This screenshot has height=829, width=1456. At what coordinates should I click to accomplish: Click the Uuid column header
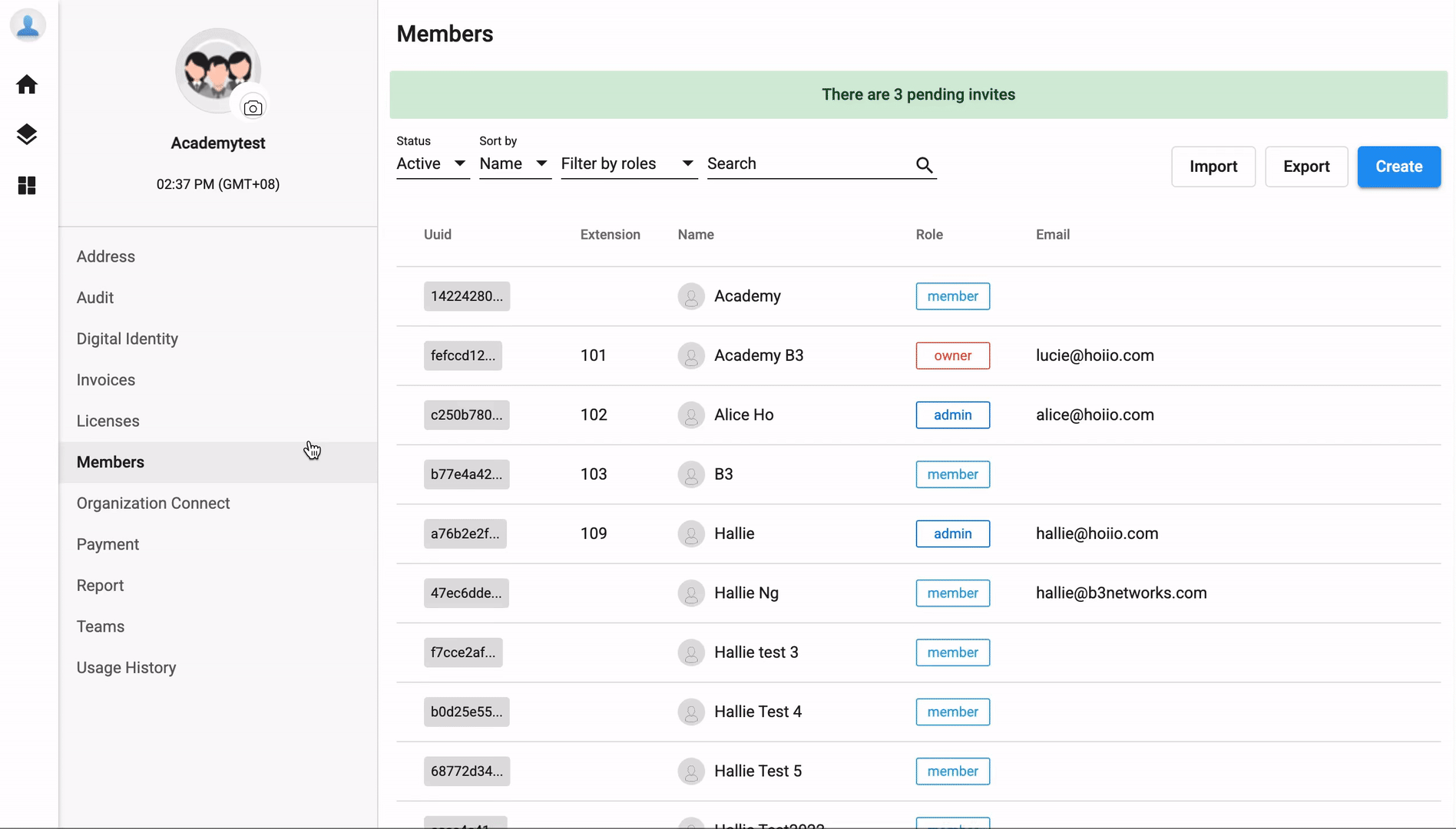coord(438,235)
